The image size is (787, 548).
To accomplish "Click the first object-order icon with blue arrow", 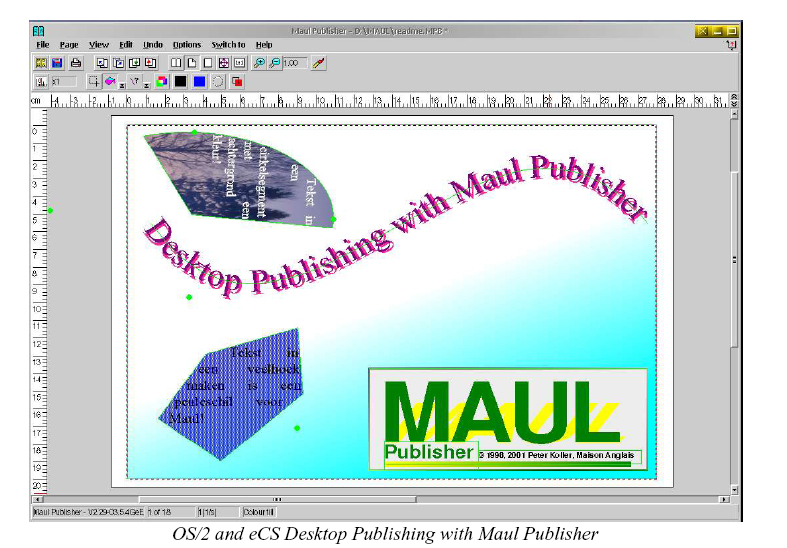I will pyautogui.click(x=102, y=63).
